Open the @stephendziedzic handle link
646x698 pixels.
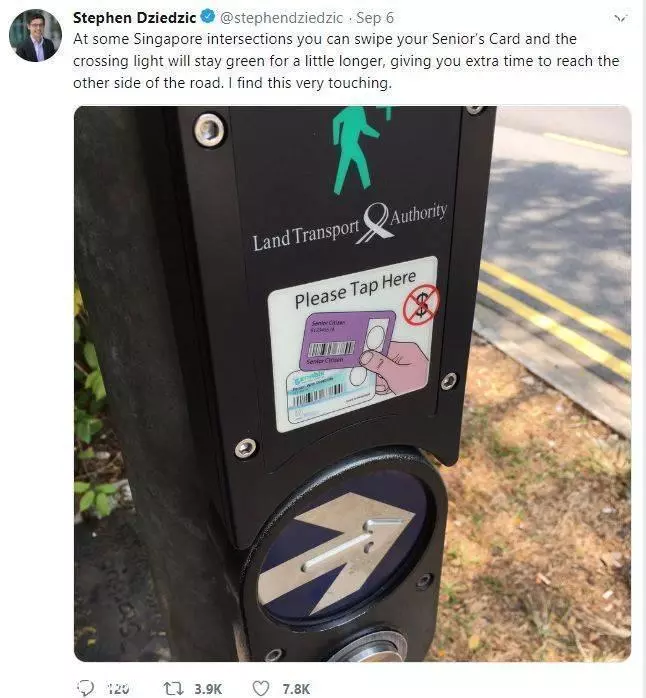pyautogui.click(x=281, y=18)
